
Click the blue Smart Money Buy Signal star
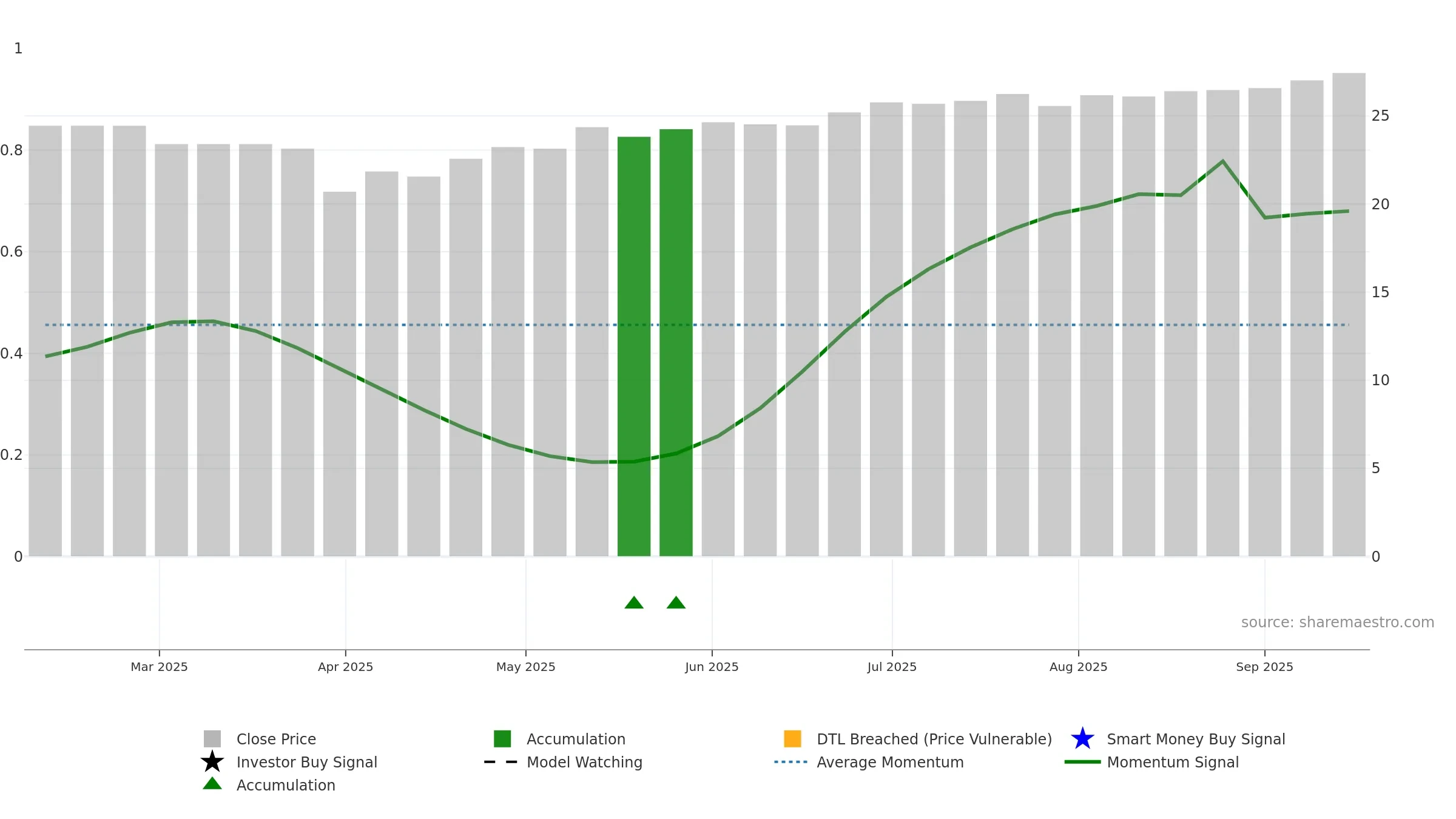click(x=1082, y=739)
